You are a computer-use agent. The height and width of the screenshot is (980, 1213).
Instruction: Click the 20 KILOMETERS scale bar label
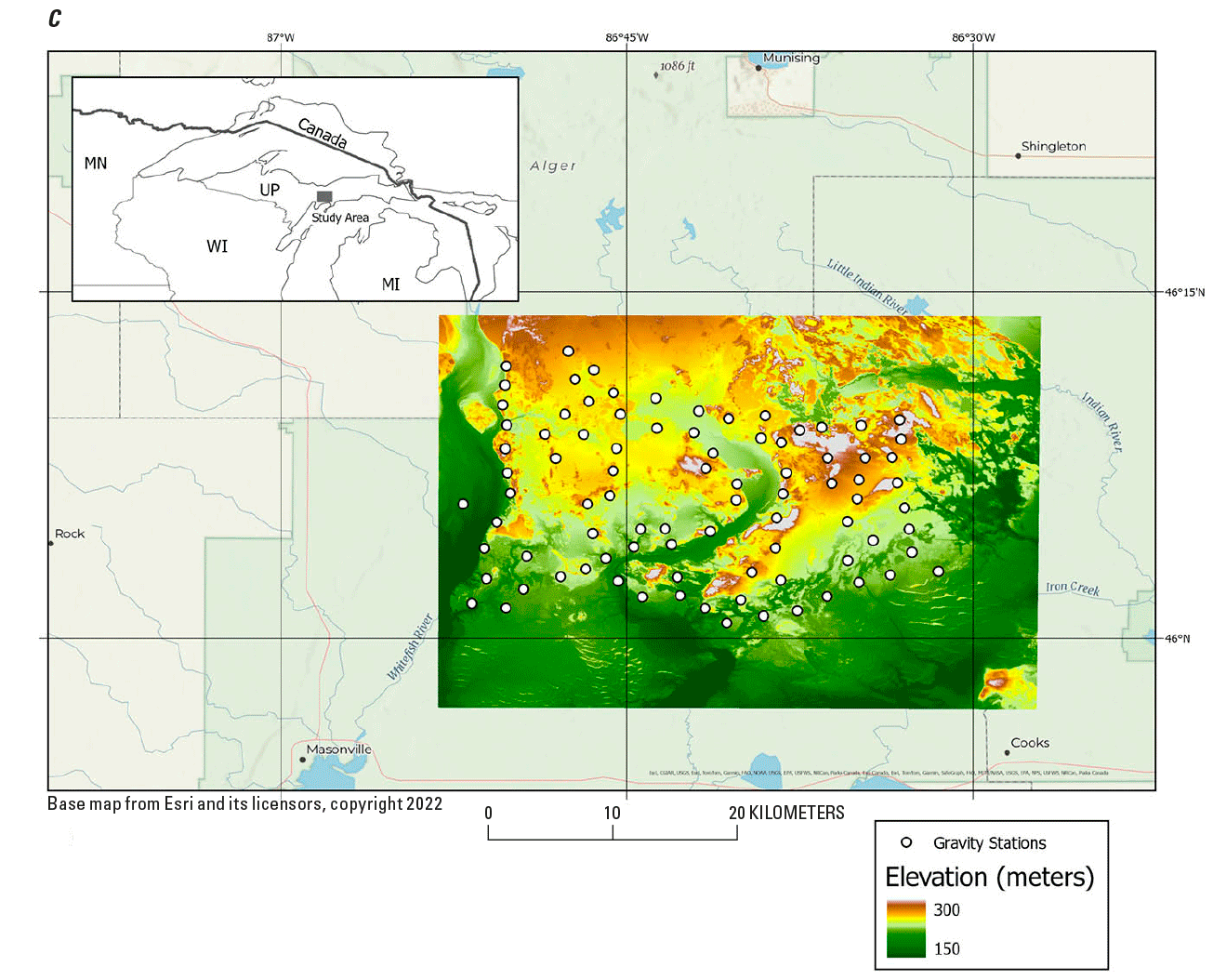786,813
